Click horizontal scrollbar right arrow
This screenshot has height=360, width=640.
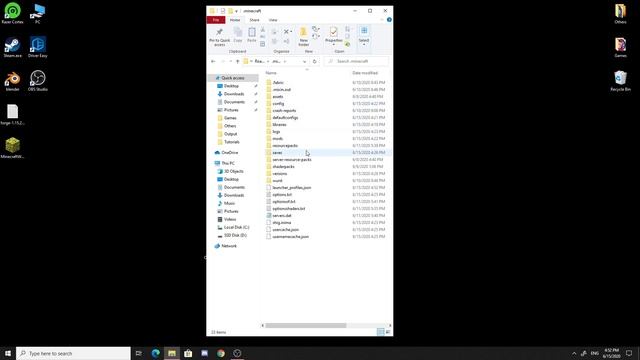point(390,325)
